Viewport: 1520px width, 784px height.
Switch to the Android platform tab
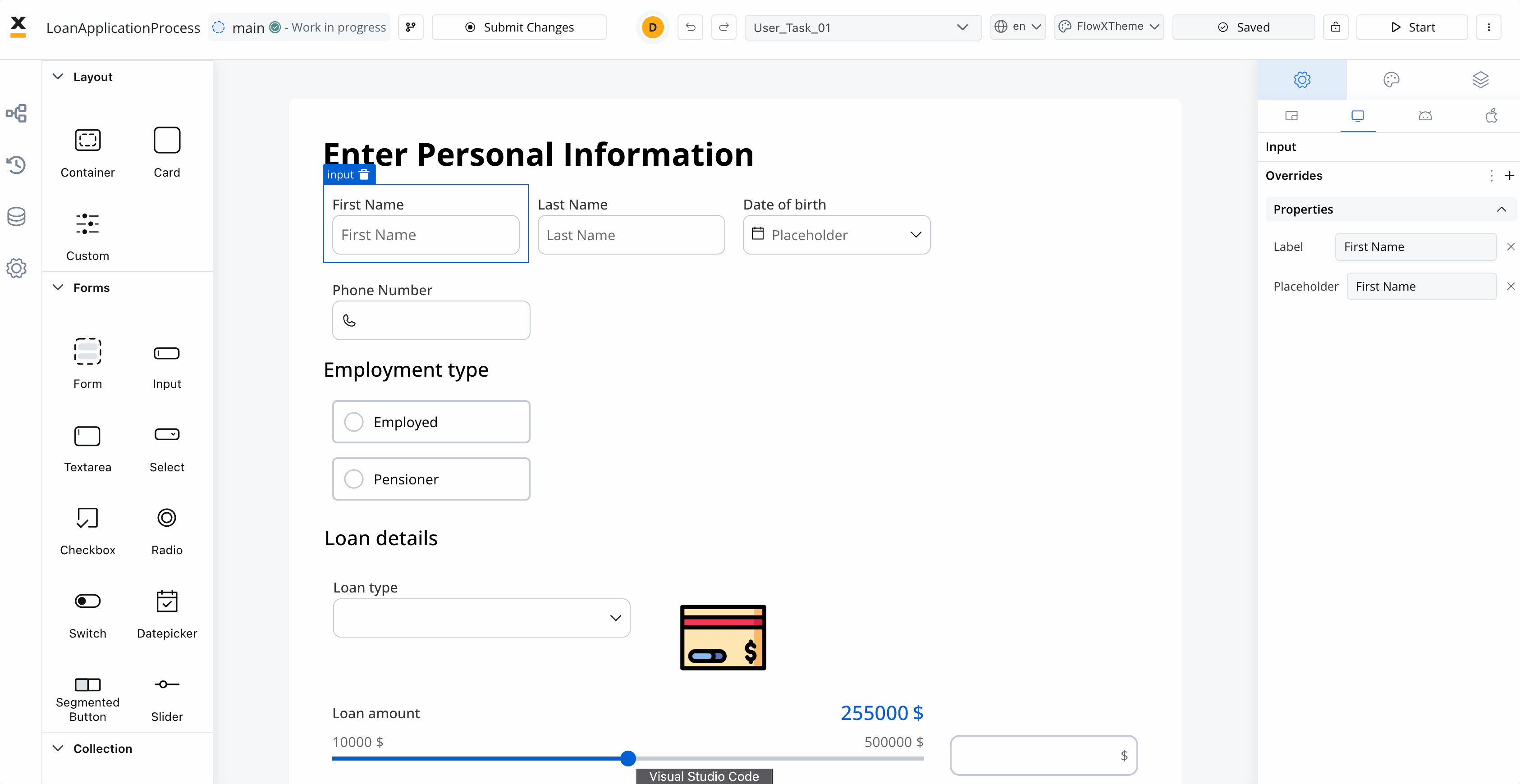(x=1425, y=116)
